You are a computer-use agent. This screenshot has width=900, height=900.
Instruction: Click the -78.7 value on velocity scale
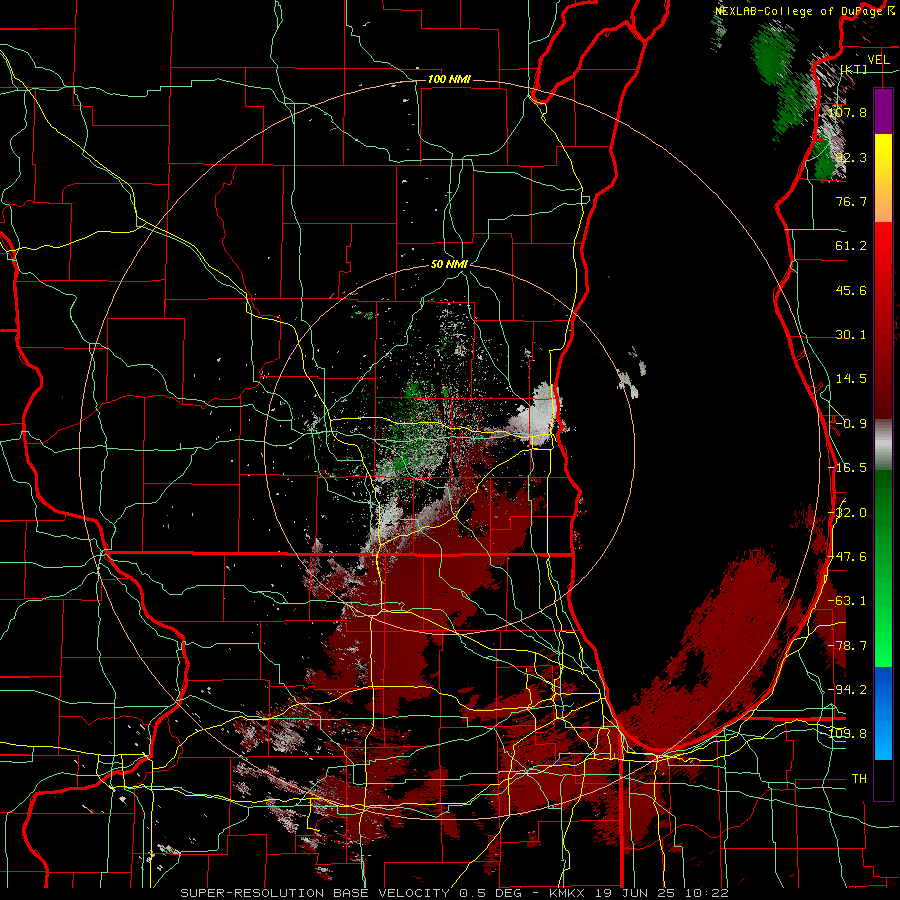(x=847, y=645)
